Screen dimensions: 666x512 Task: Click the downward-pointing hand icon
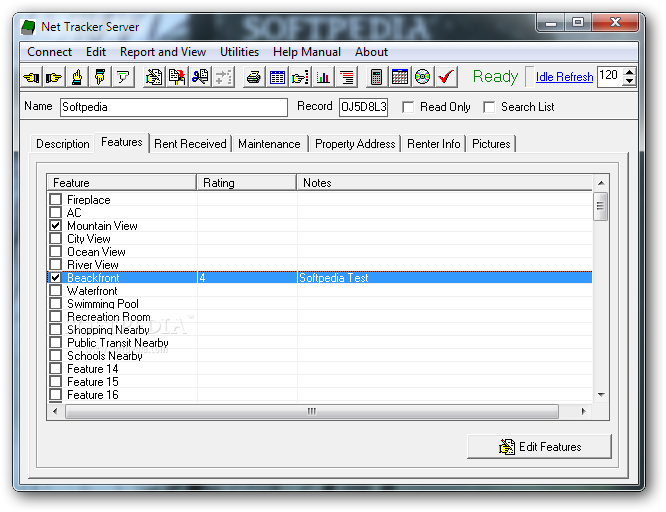click(x=100, y=77)
